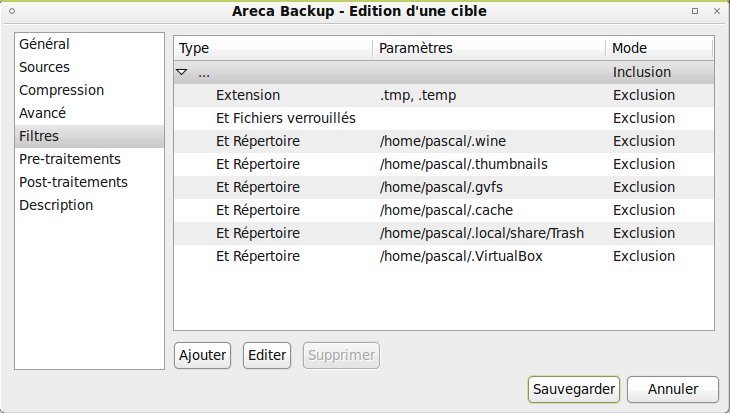Click the Ajouter button
Screen dimensions: 730x413
point(203,355)
